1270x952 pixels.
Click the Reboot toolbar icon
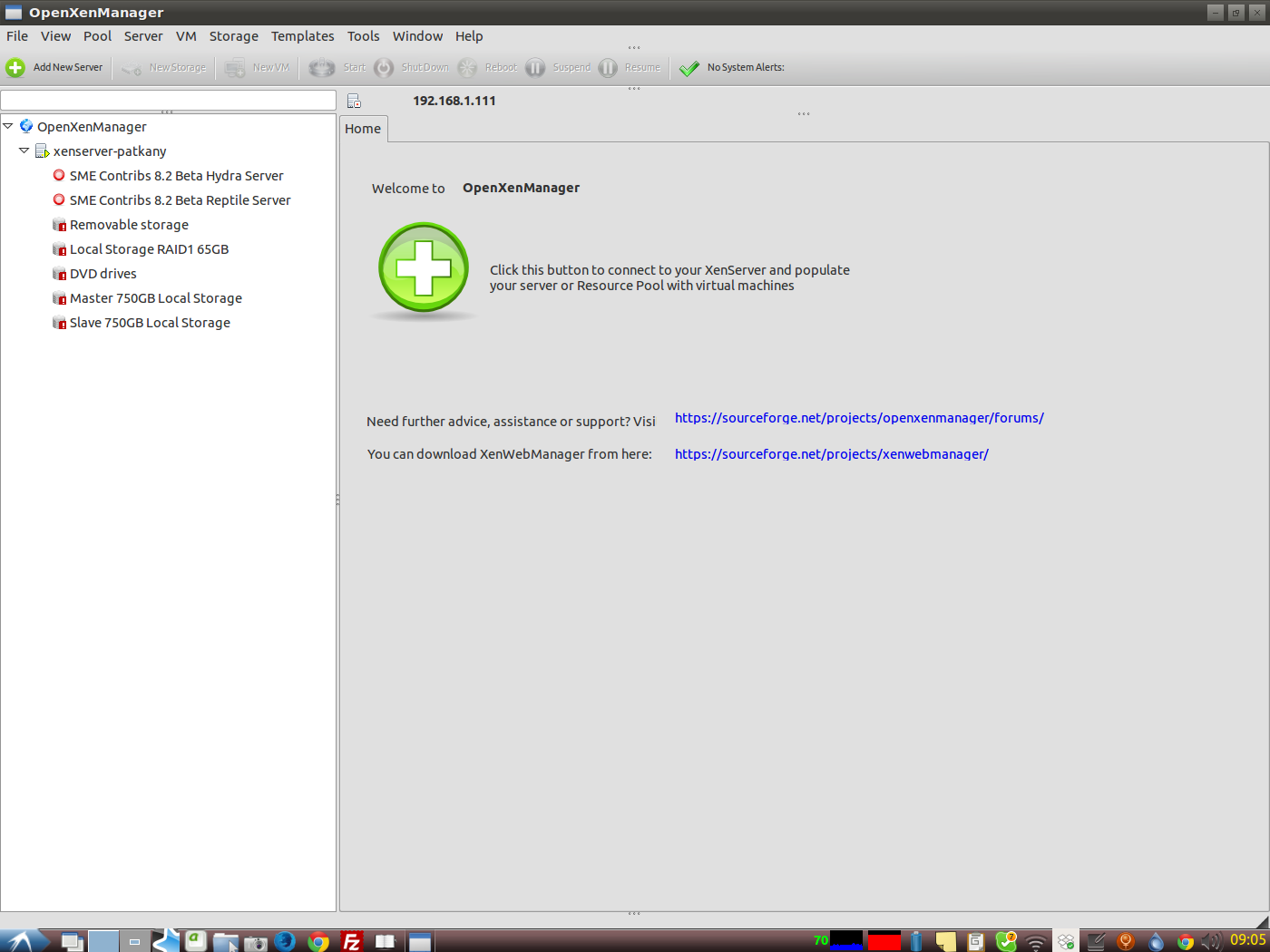(467, 68)
